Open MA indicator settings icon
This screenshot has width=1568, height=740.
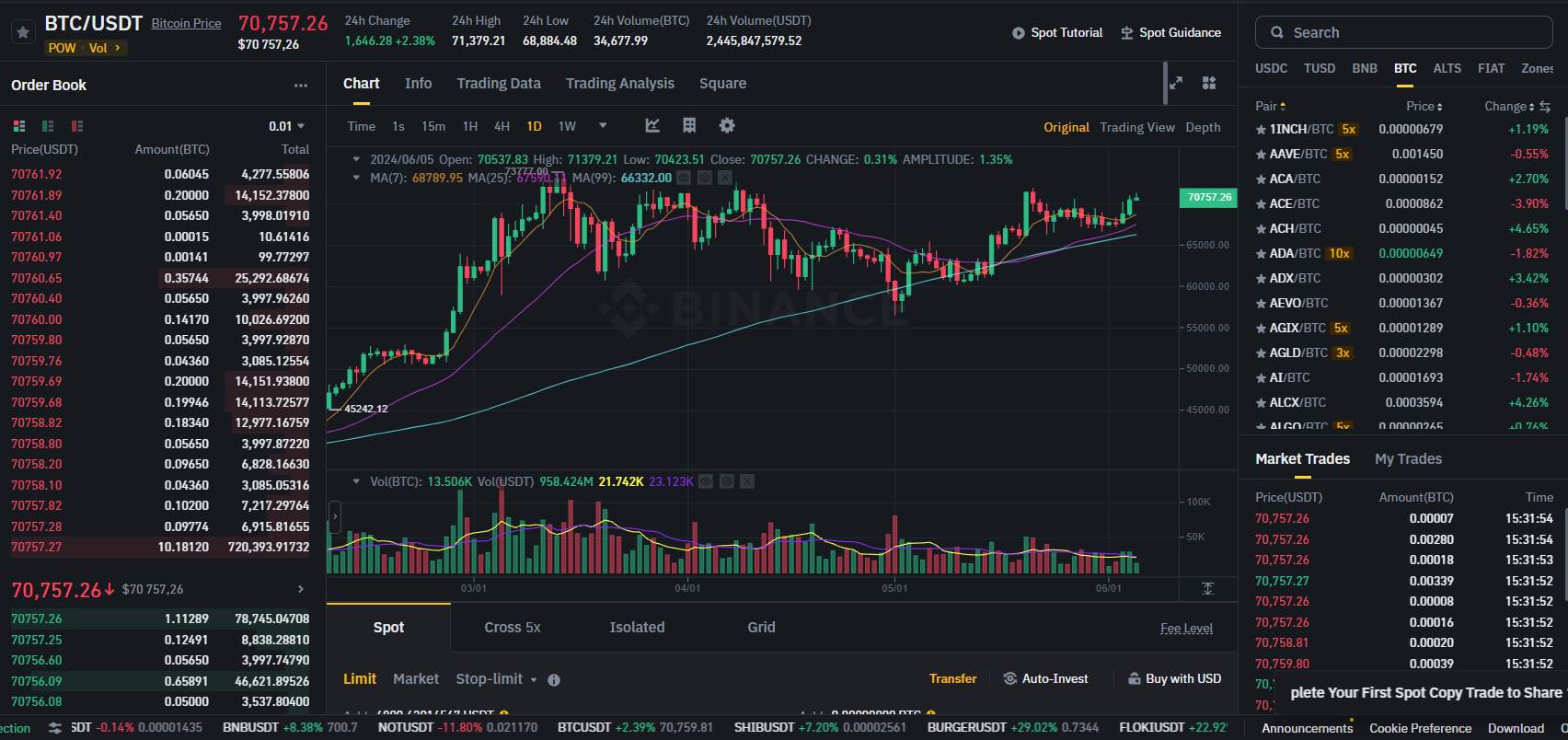[x=705, y=178]
